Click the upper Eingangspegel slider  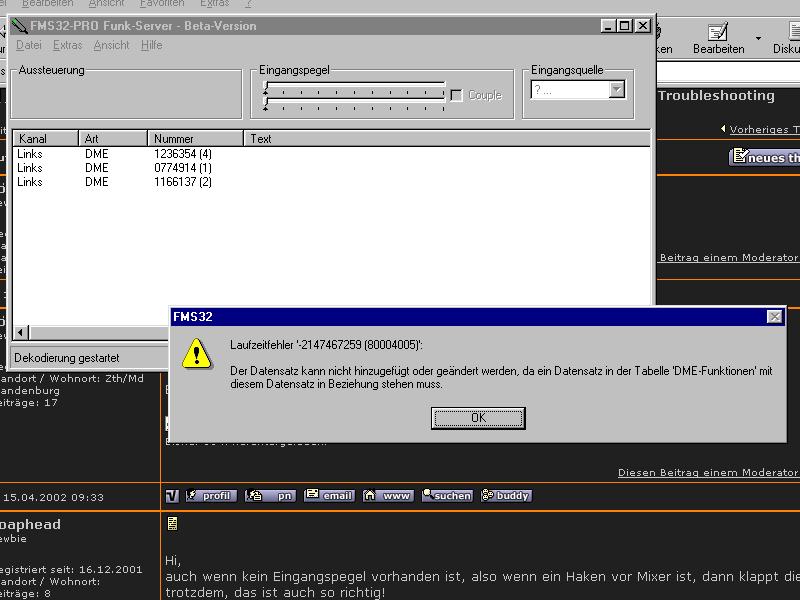[354, 87]
